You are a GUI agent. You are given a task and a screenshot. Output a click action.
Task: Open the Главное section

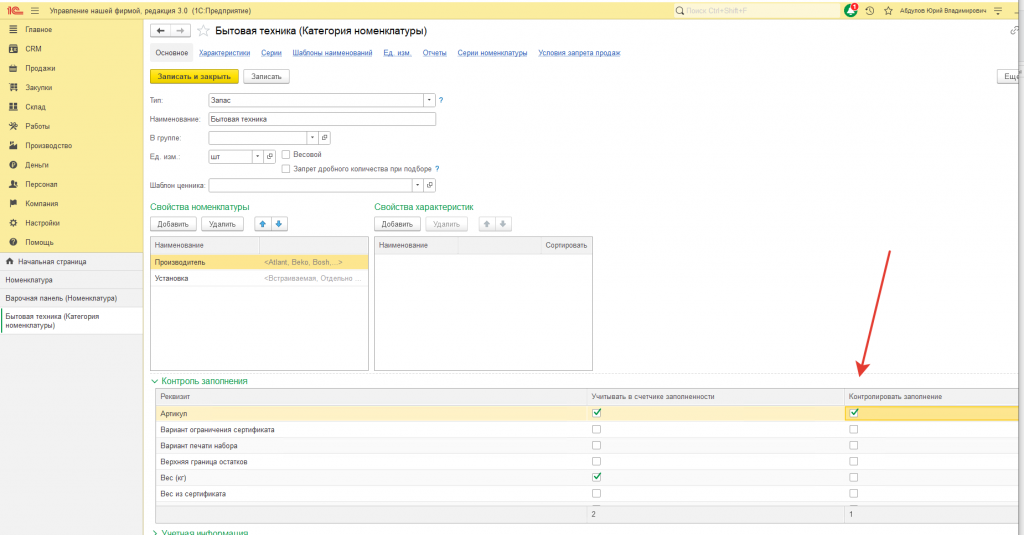pos(39,29)
